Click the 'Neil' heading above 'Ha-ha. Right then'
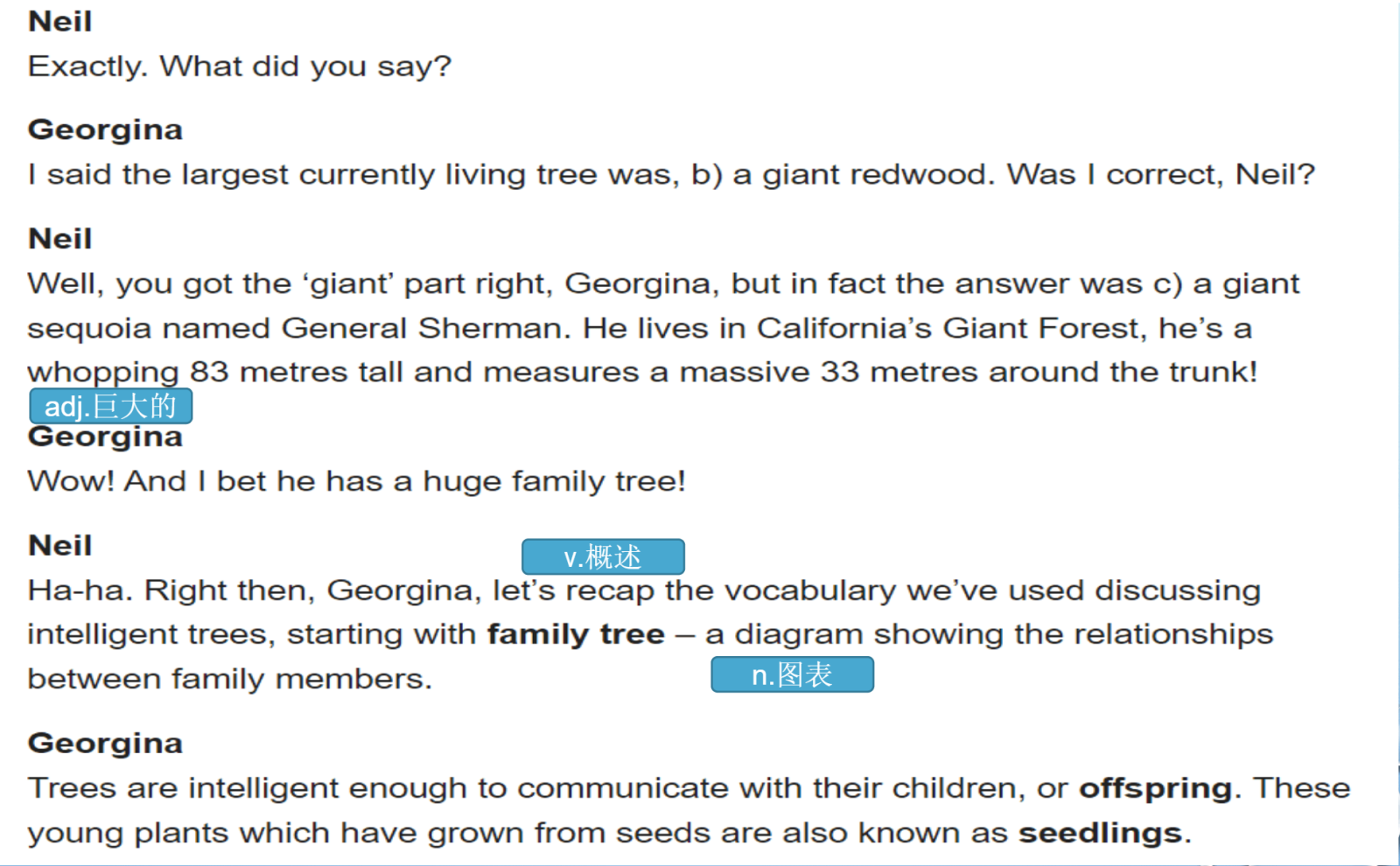The image size is (1400, 866). [x=60, y=546]
